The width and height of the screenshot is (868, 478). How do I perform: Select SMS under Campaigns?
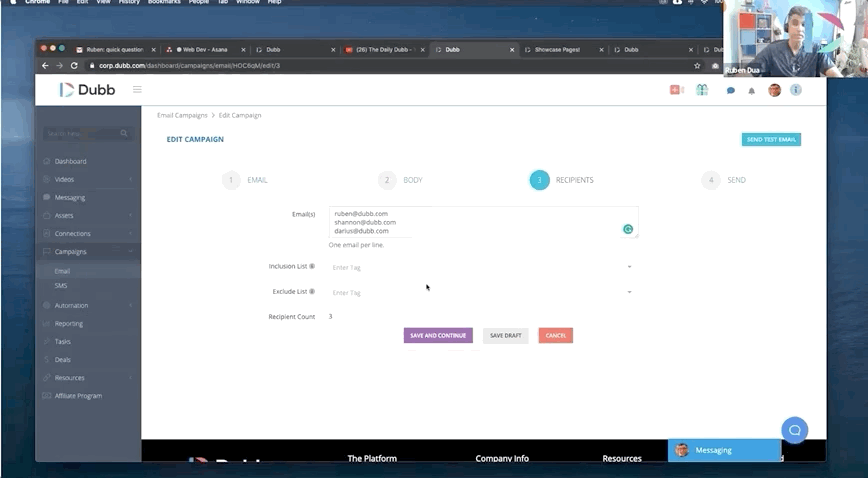tap(61, 286)
